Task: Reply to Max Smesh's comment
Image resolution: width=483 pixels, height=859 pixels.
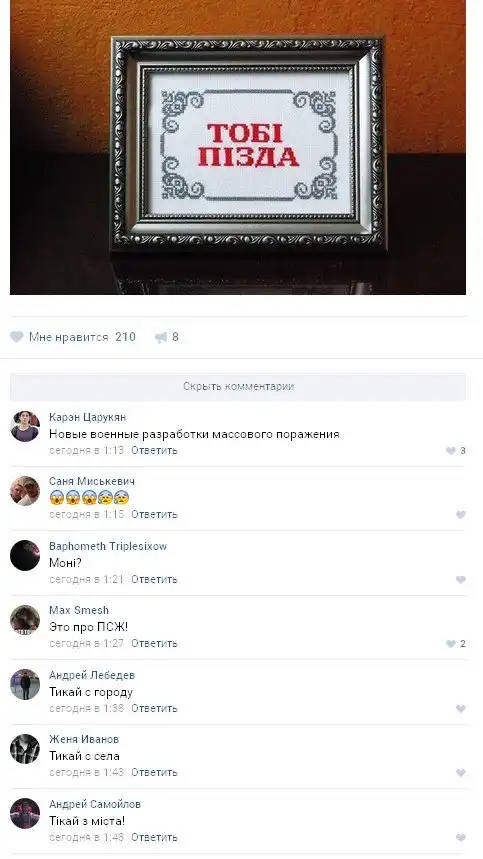Action: click(154, 643)
